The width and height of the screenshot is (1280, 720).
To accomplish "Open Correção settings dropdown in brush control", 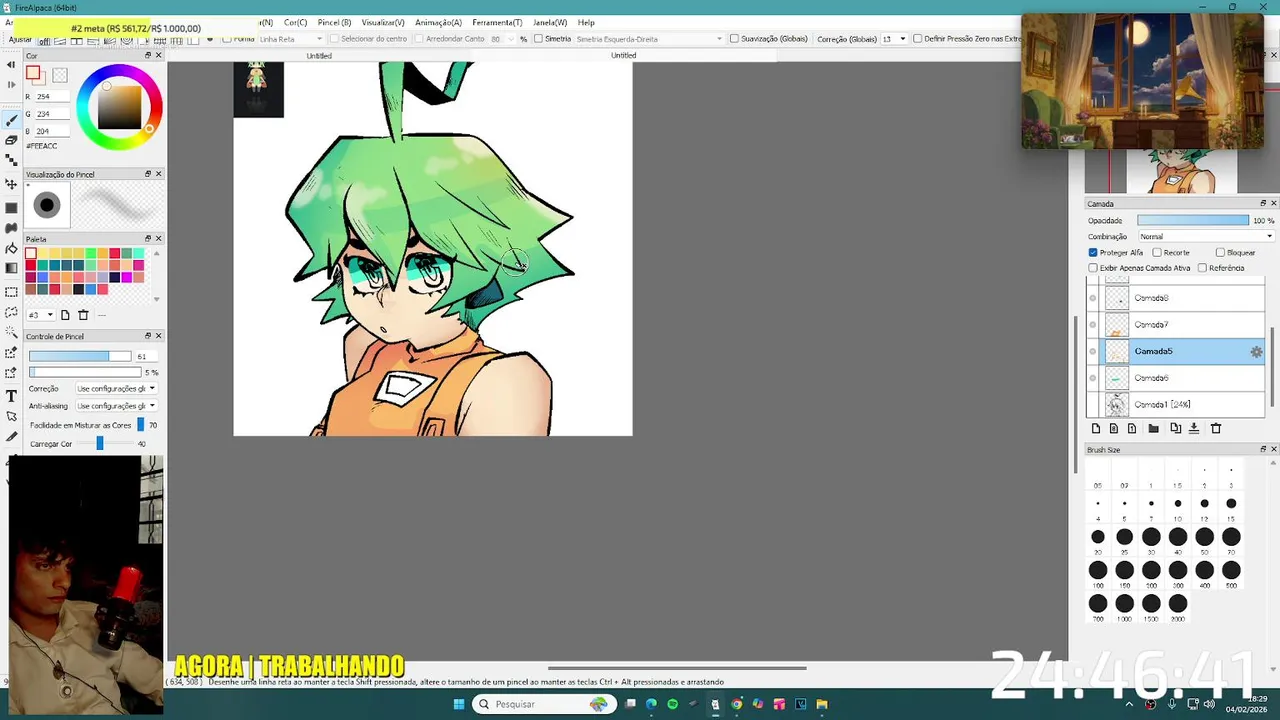I will (116, 388).
